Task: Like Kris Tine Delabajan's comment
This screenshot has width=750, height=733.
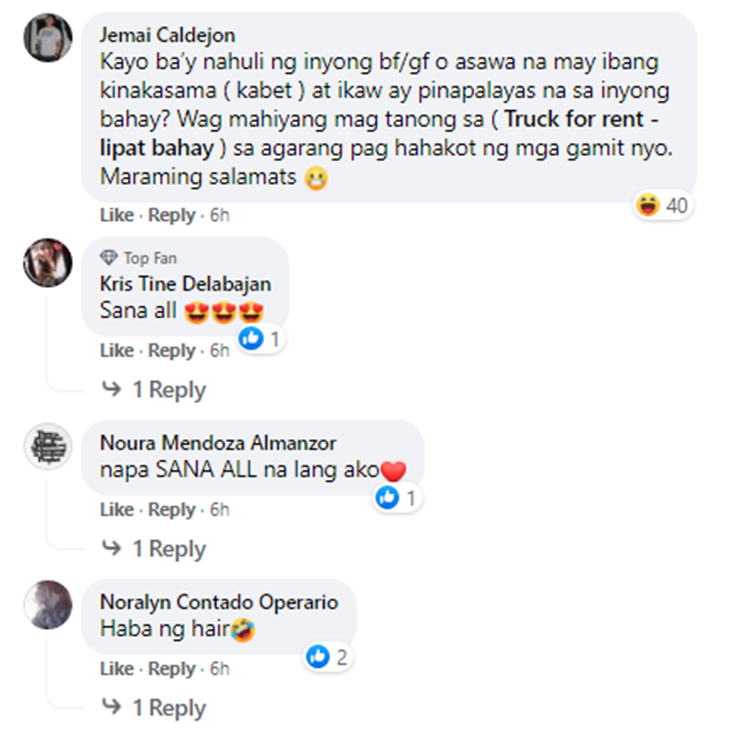Action: pyautogui.click(x=117, y=350)
